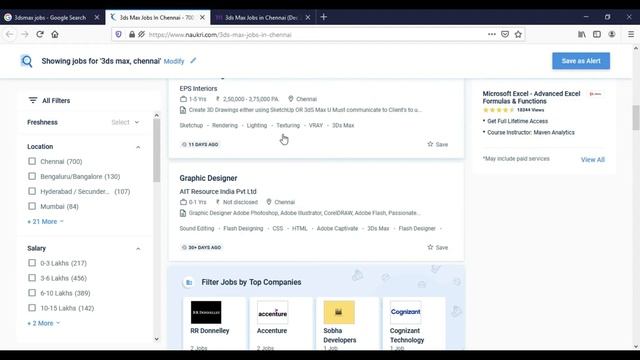This screenshot has width=640, height=360.
Task: Check the 0-3 Lakhs salary filter
Action: click(x=32, y=263)
